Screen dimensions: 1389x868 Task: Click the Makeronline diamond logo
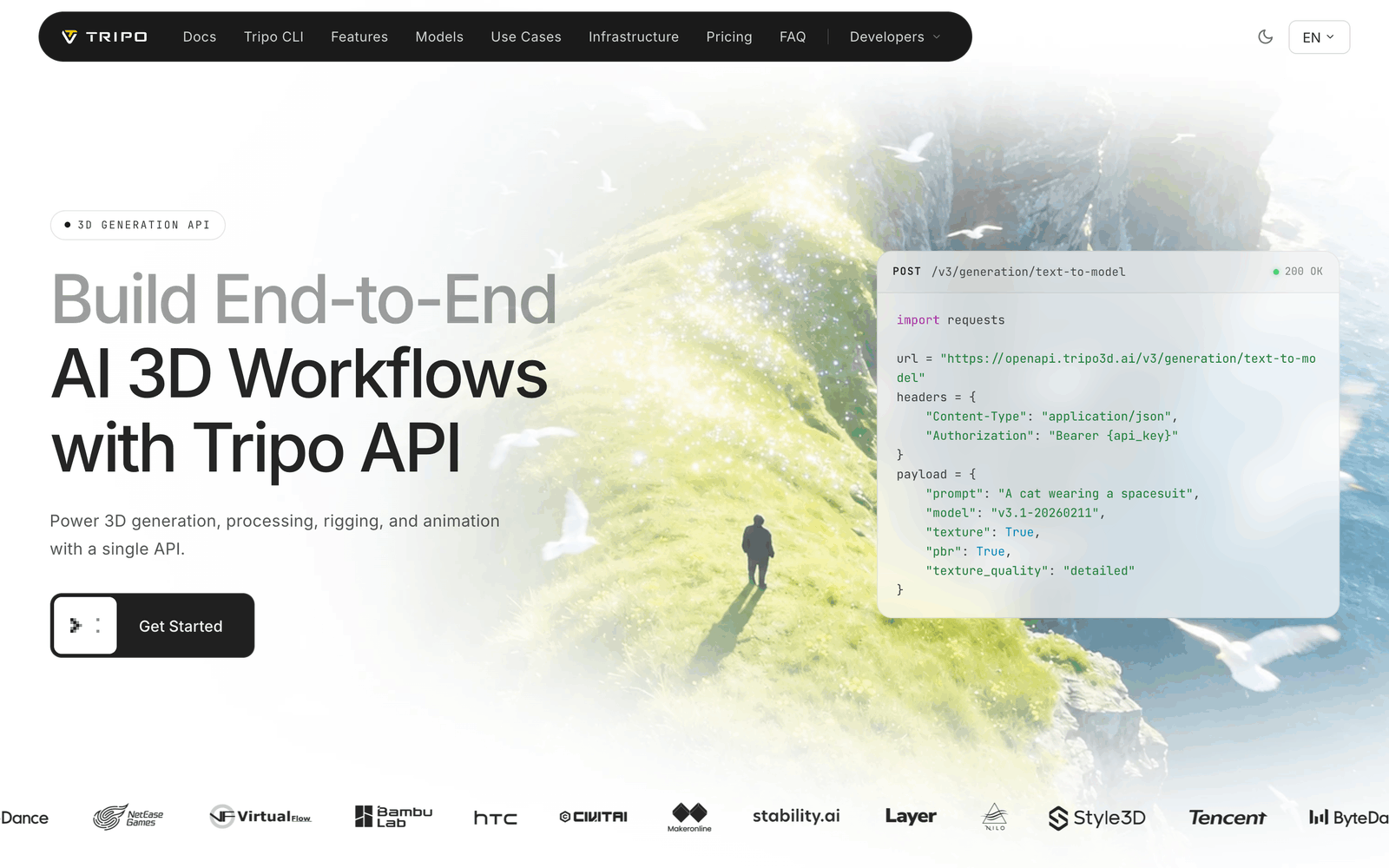(x=689, y=817)
